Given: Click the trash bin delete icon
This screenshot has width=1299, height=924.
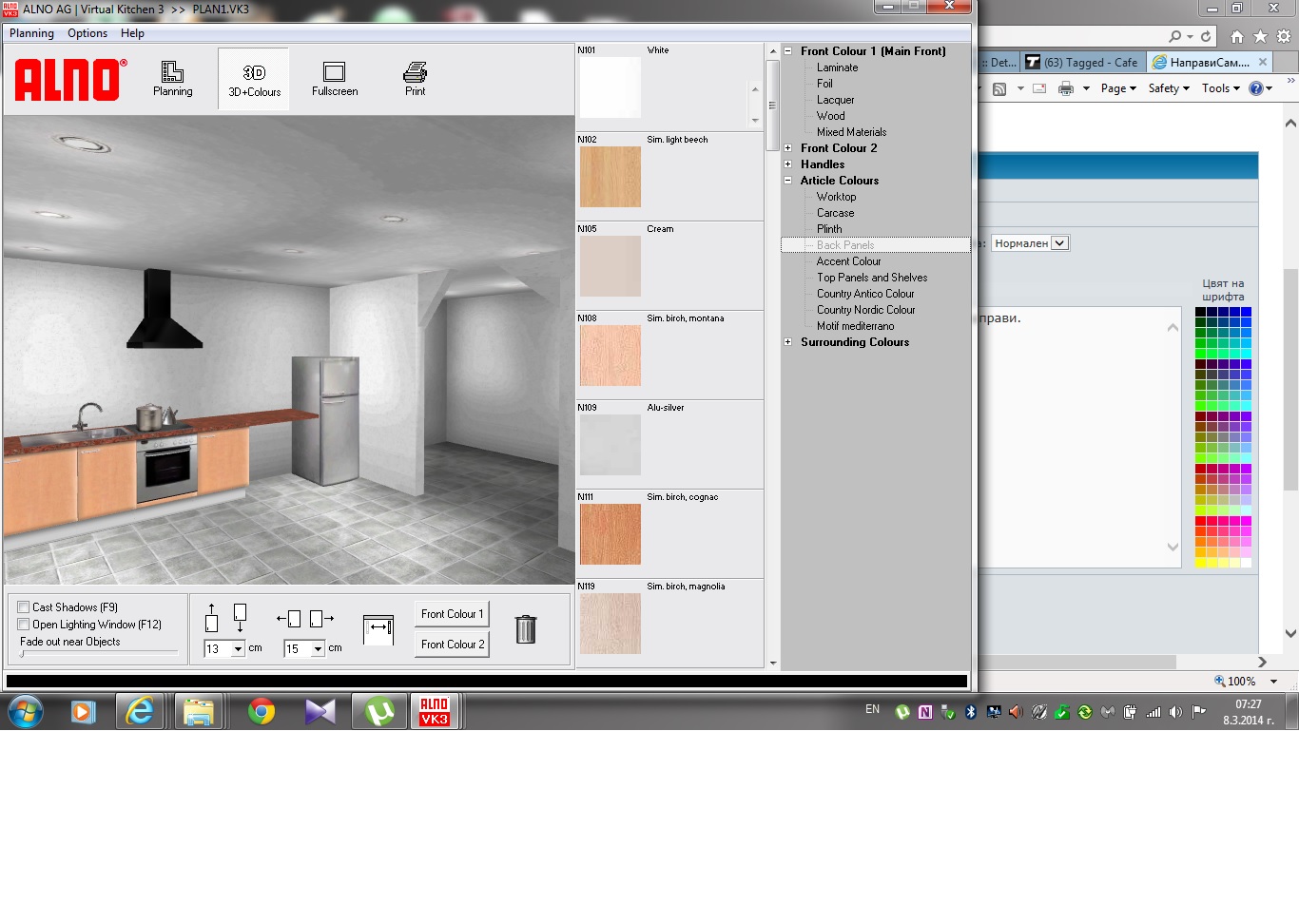Looking at the screenshot, I should coord(525,628).
